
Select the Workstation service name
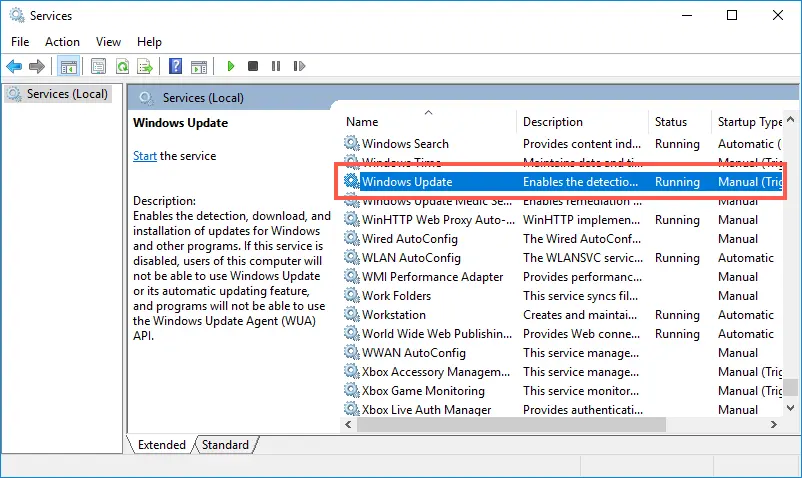coord(394,314)
